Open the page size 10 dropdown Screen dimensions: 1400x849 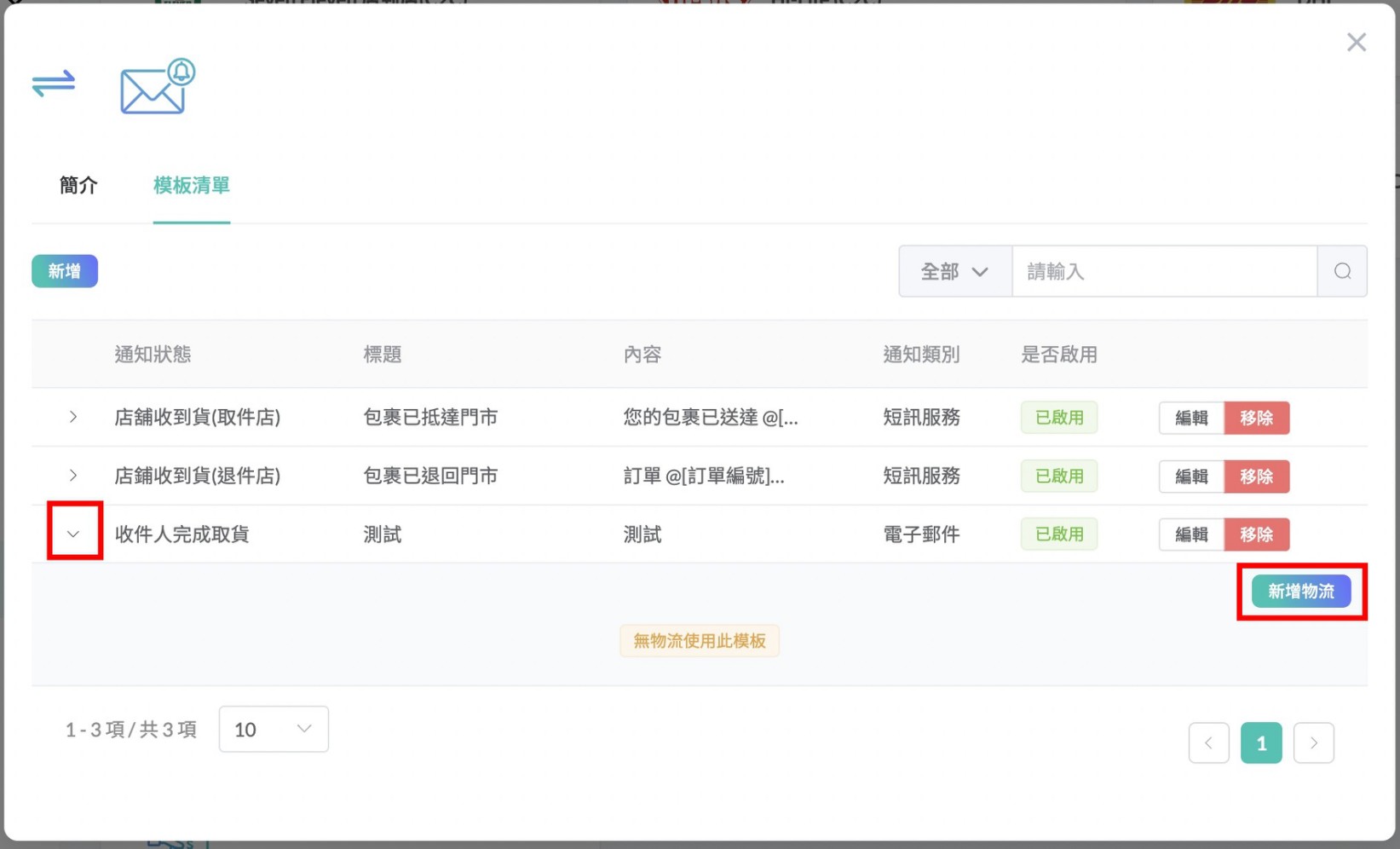click(273, 729)
